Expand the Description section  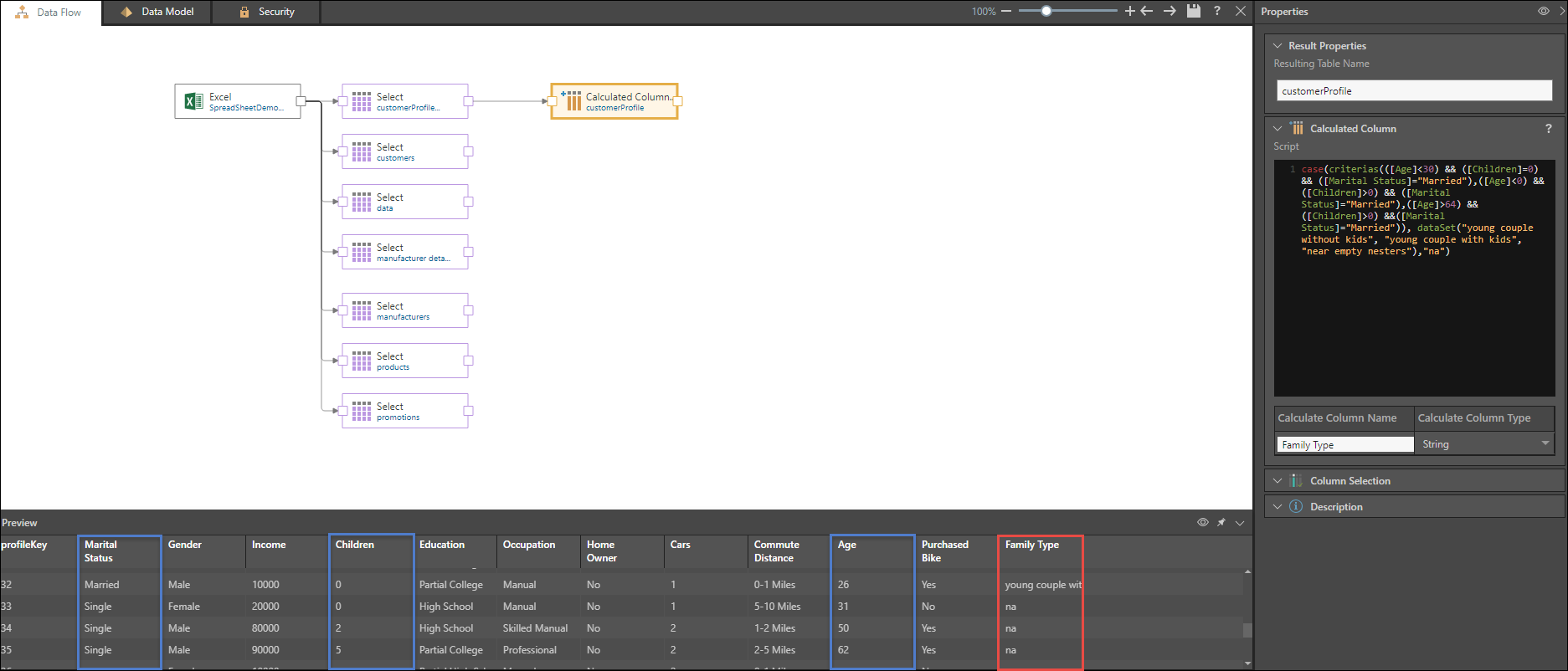click(1335, 507)
